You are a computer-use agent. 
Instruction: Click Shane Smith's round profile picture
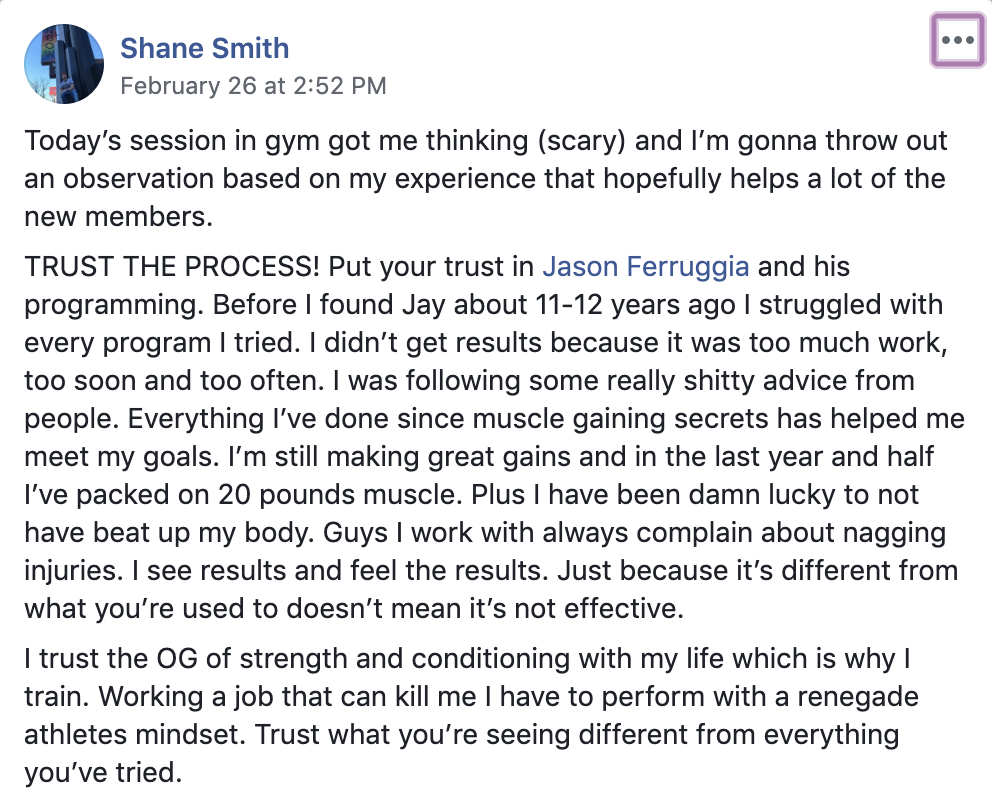coord(64,64)
